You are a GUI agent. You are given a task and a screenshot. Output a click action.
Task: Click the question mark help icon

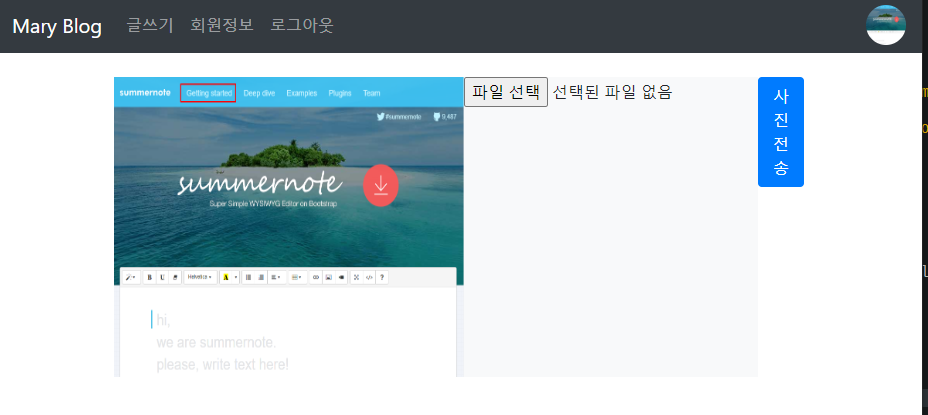[382, 277]
